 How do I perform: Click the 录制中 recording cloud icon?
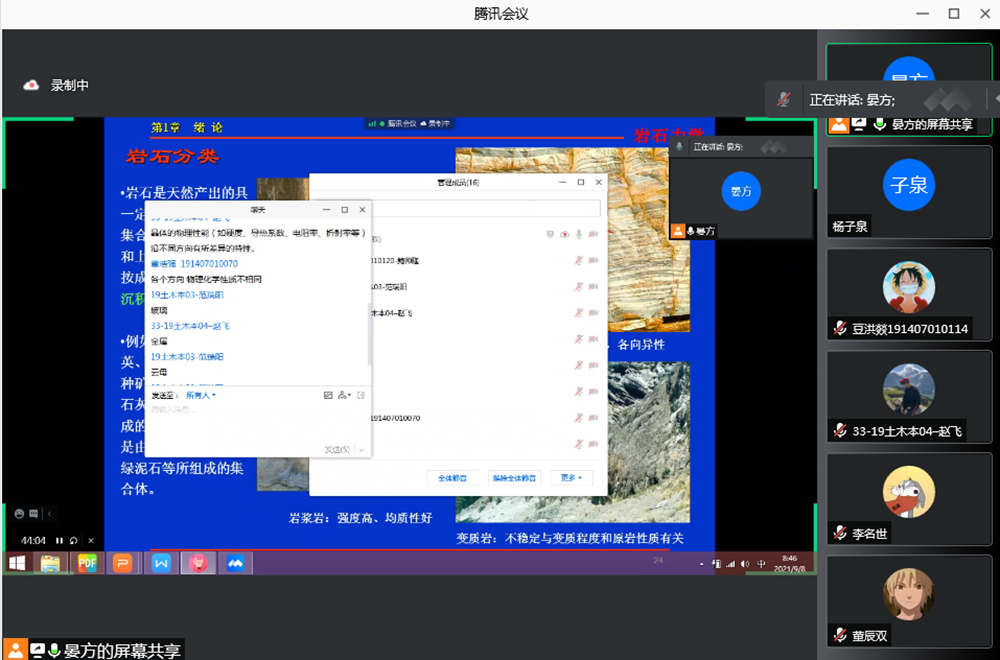tap(31, 86)
